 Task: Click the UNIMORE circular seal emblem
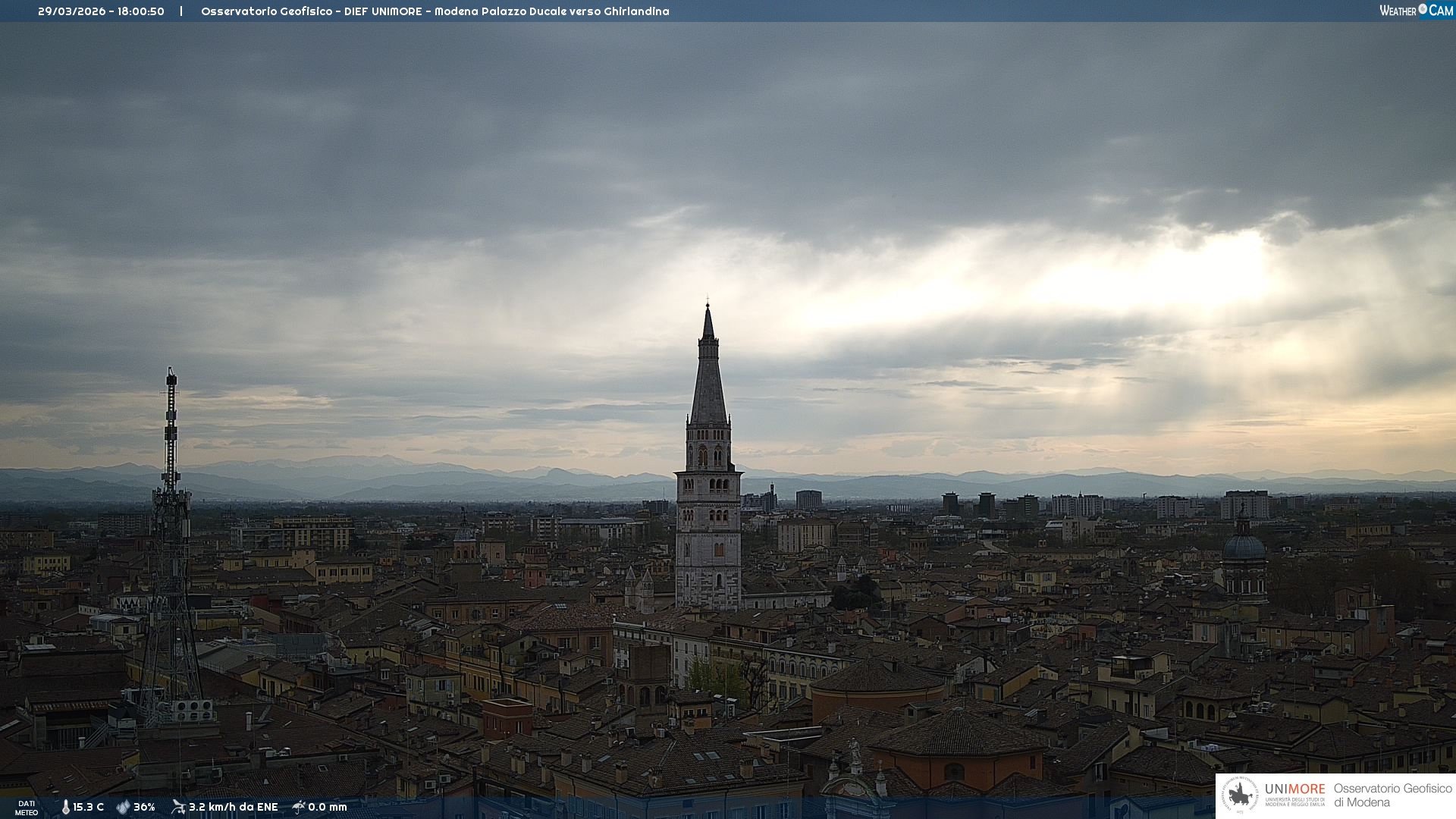pyautogui.click(x=1240, y=795)
